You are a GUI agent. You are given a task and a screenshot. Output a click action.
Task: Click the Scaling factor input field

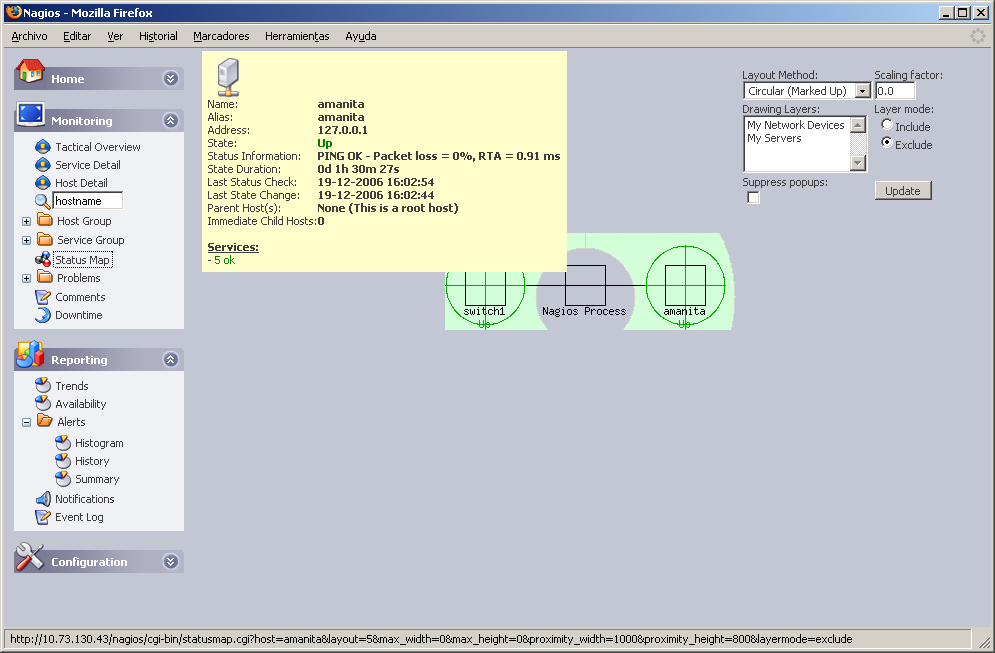point(895,91)
